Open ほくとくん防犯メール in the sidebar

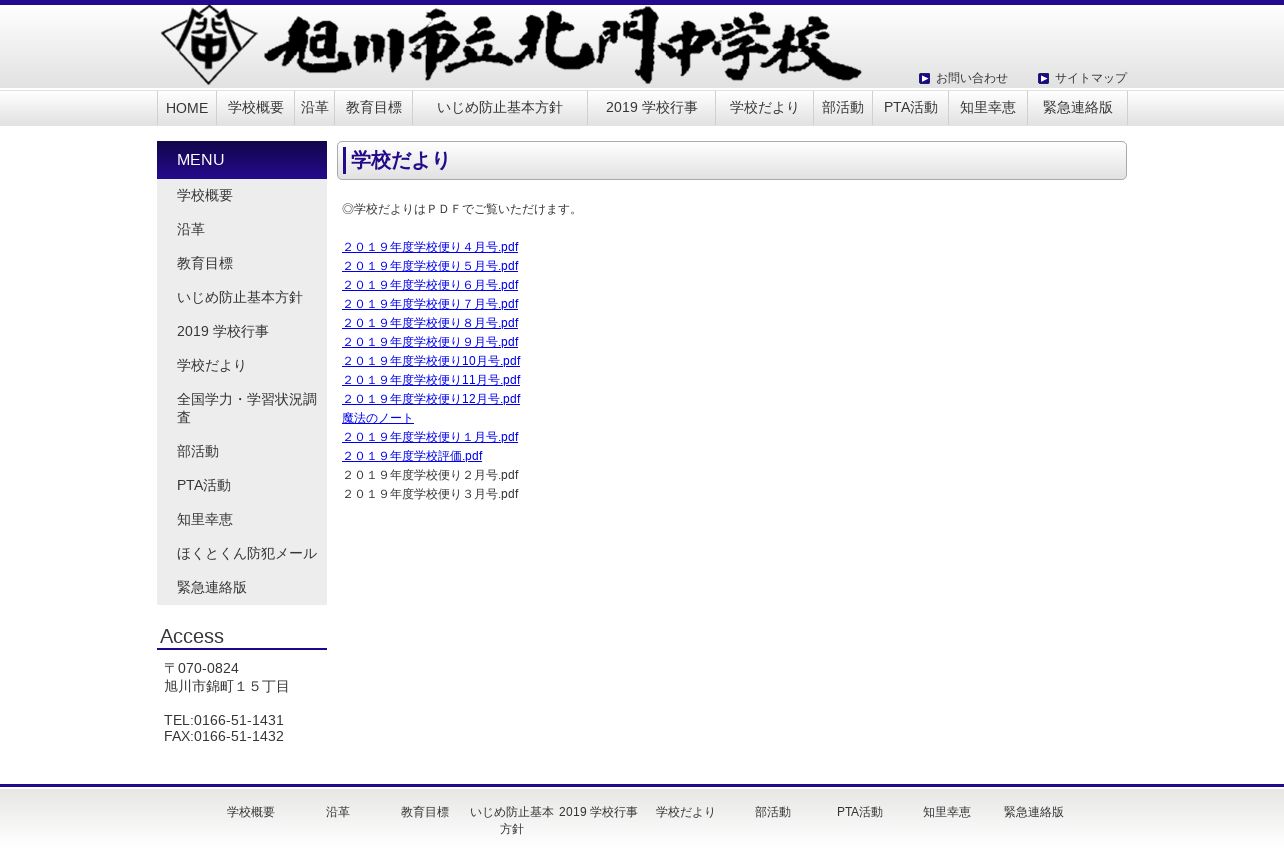pyautogui.click(x=242, y=554)
